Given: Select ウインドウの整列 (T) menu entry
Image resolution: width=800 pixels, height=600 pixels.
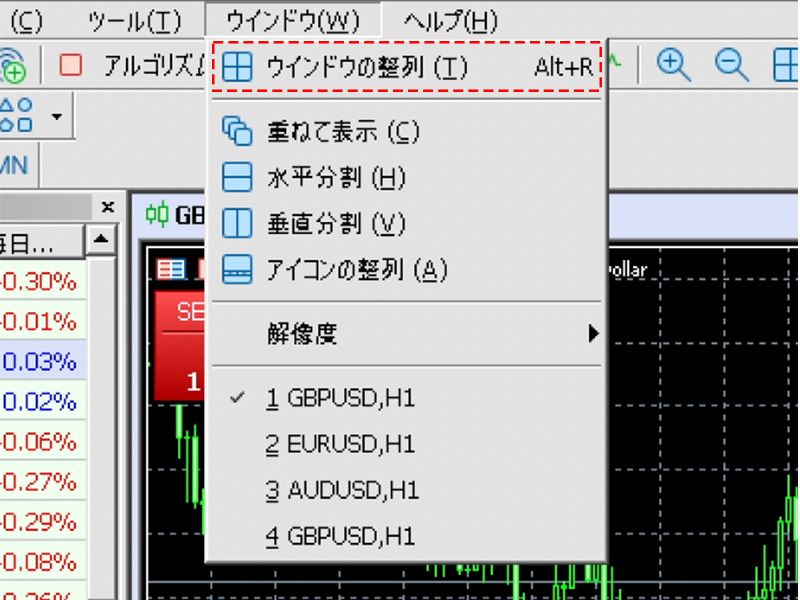Looking at the screenshot, I should coord(407,67).
